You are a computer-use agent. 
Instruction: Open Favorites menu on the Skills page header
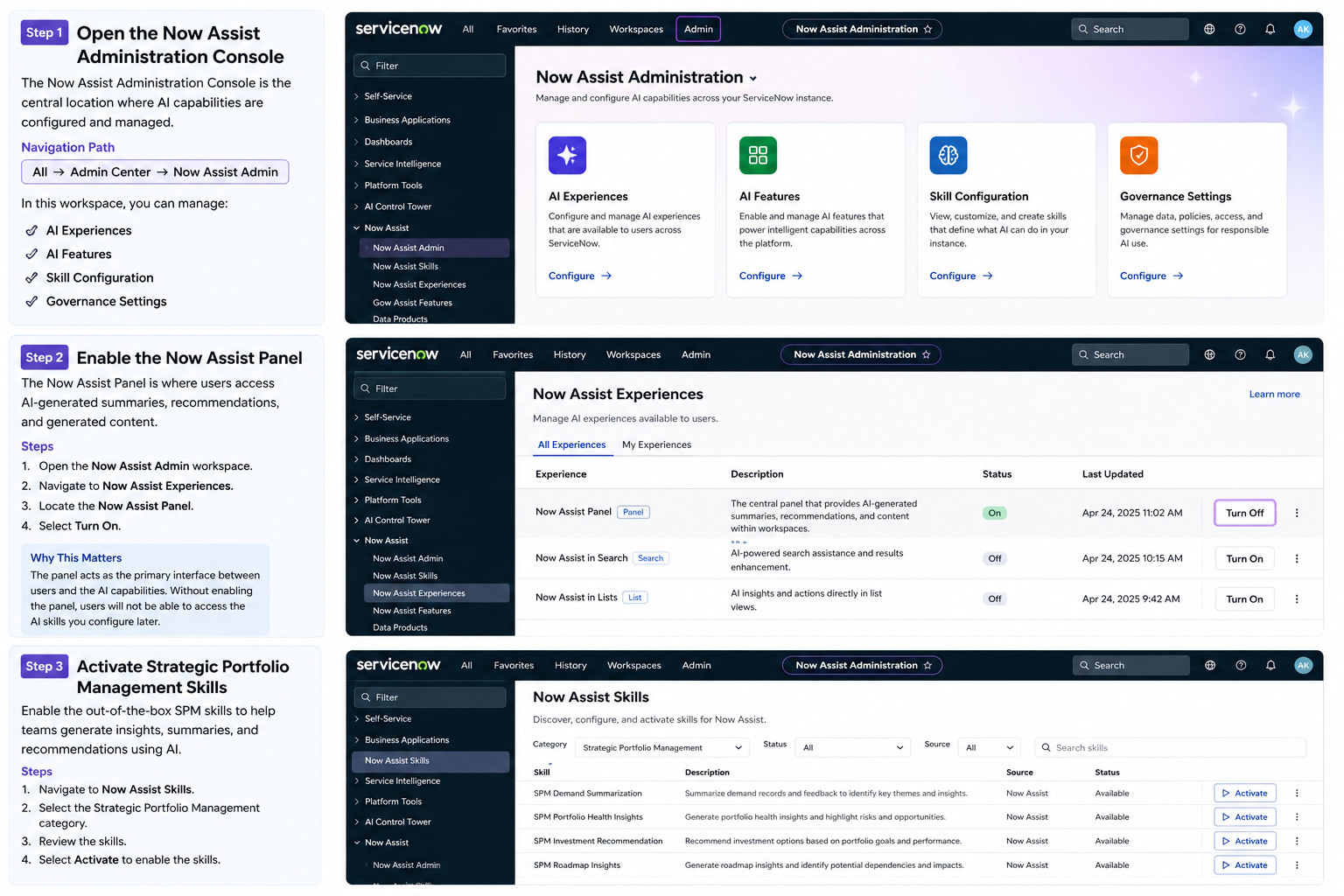tap(514, 665)
